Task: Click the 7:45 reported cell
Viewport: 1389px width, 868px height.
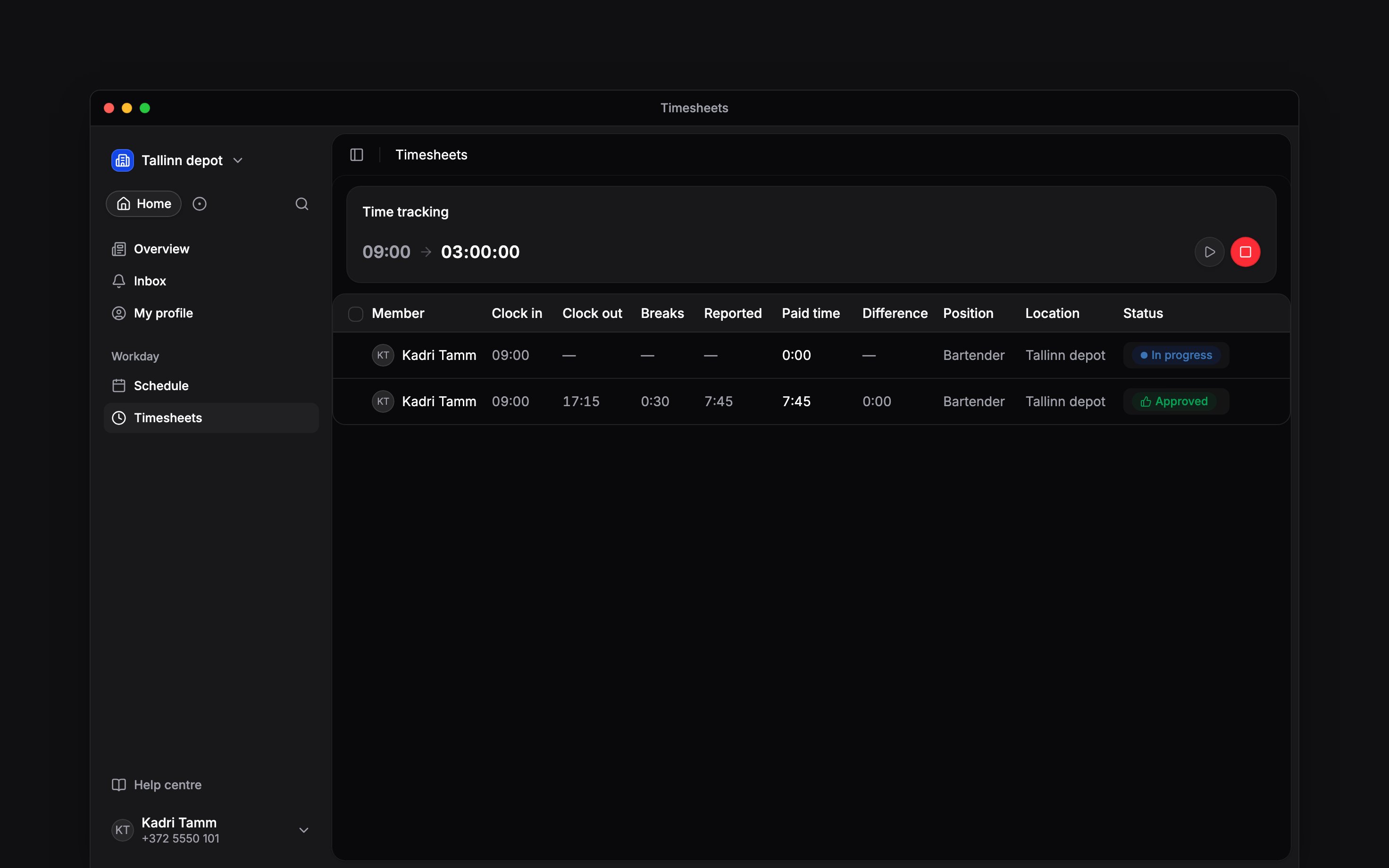Action: pyautogui.click(x=718, y=401)
